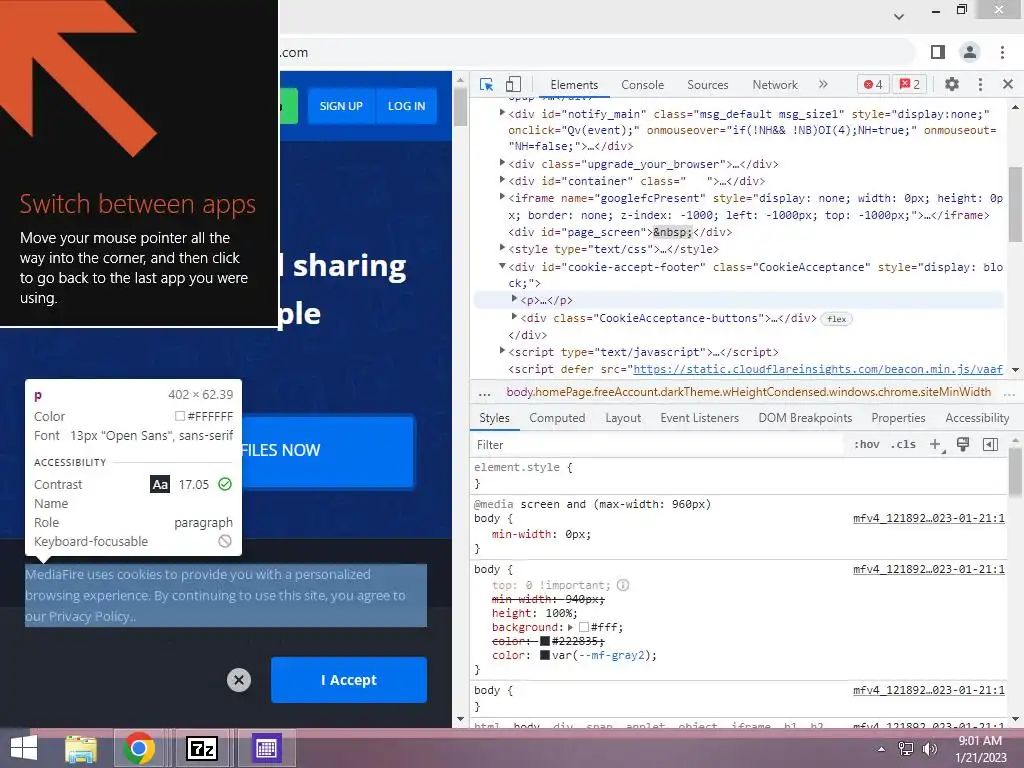The height and width of the screenshot is (768, 1024).
Task: Expand the CookieAcceptance-buttons div node
Action: [514, 317]
